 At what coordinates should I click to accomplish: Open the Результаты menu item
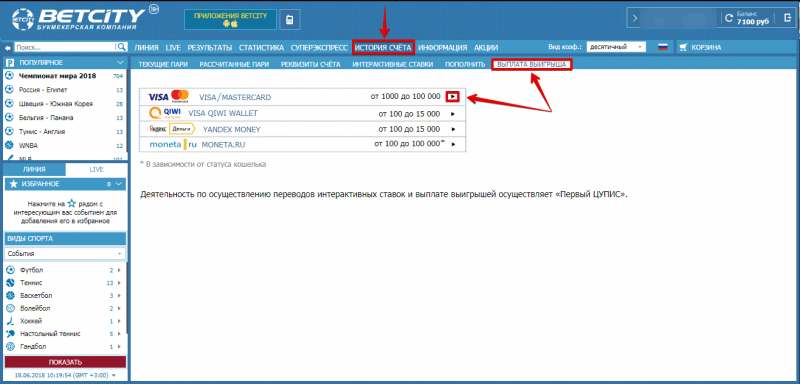coord(210,47)
